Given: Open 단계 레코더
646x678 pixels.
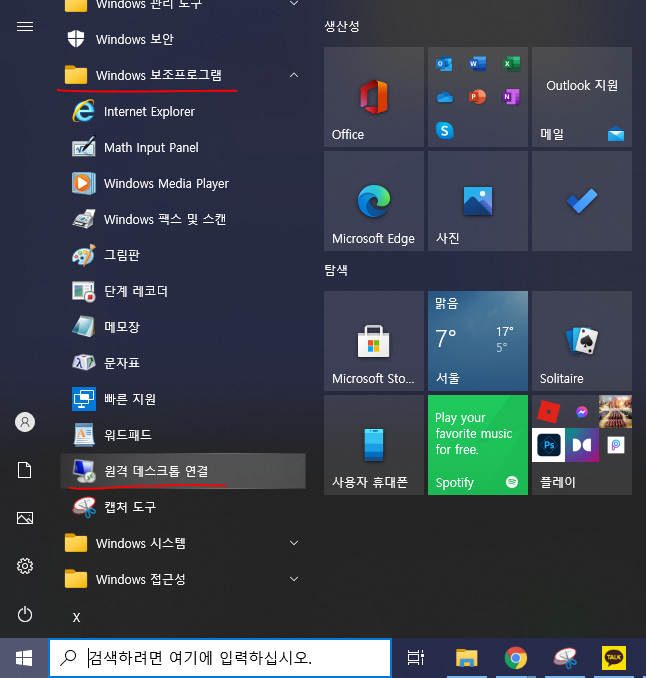Looking at the screenshot, I should [183, 291].
